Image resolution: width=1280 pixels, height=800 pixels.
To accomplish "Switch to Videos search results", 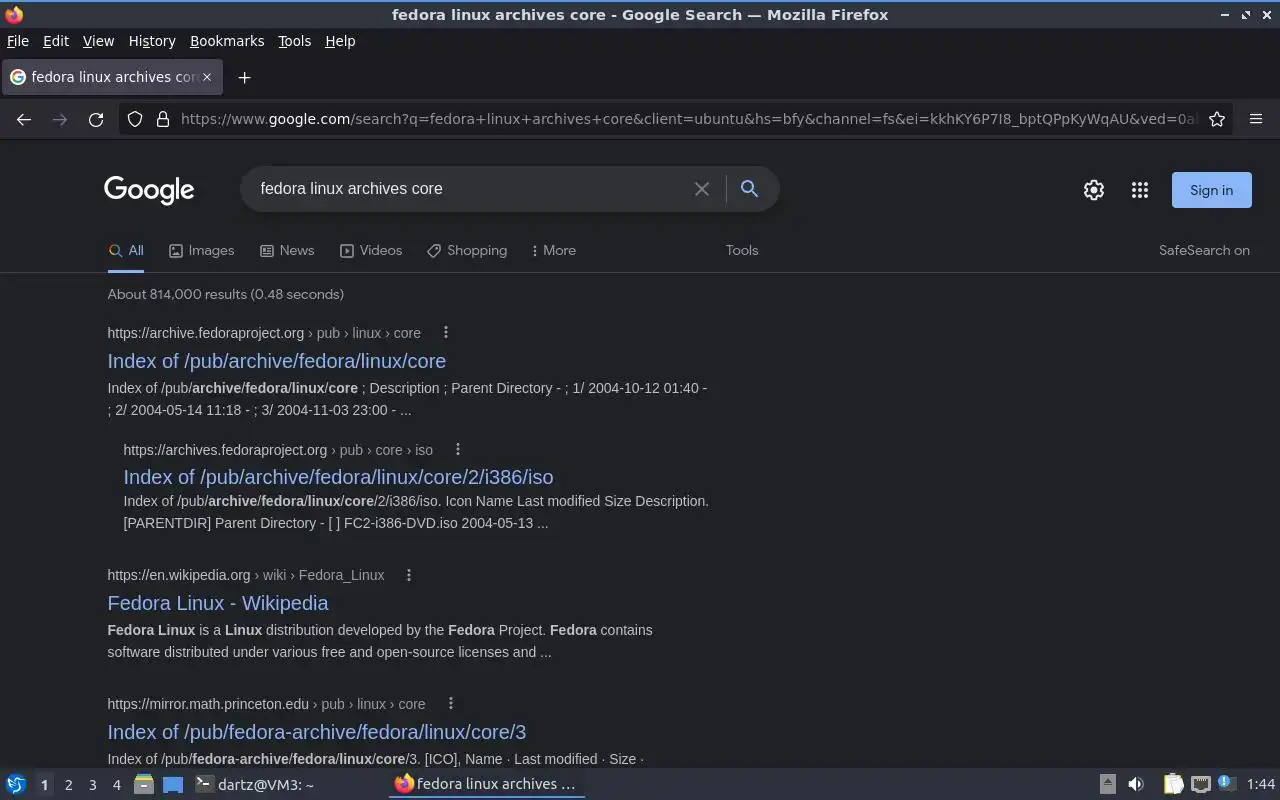I will tap(371, 251).
